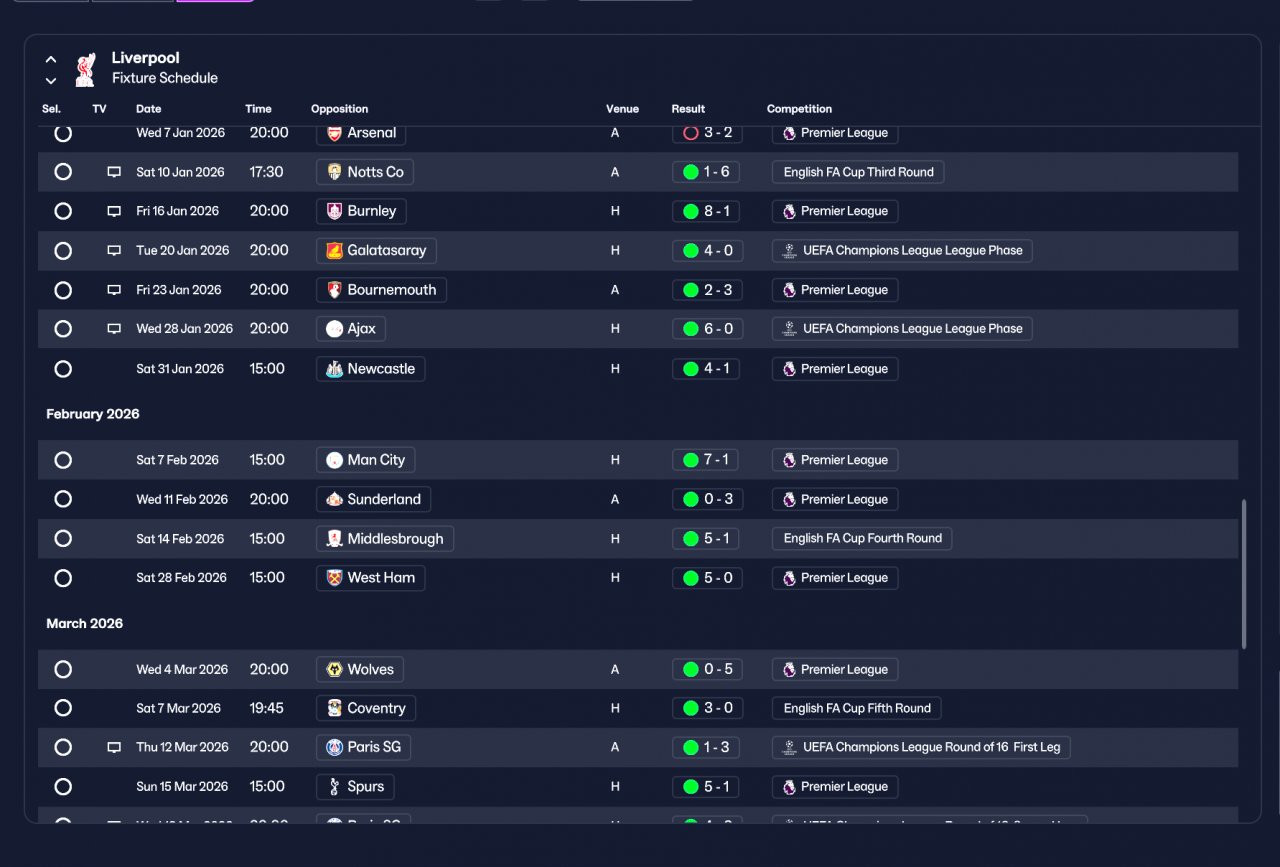Open UEFA Champions League Round of 16 First Leg
This screenshot has height=867, width=1280.
click(921, 747)
